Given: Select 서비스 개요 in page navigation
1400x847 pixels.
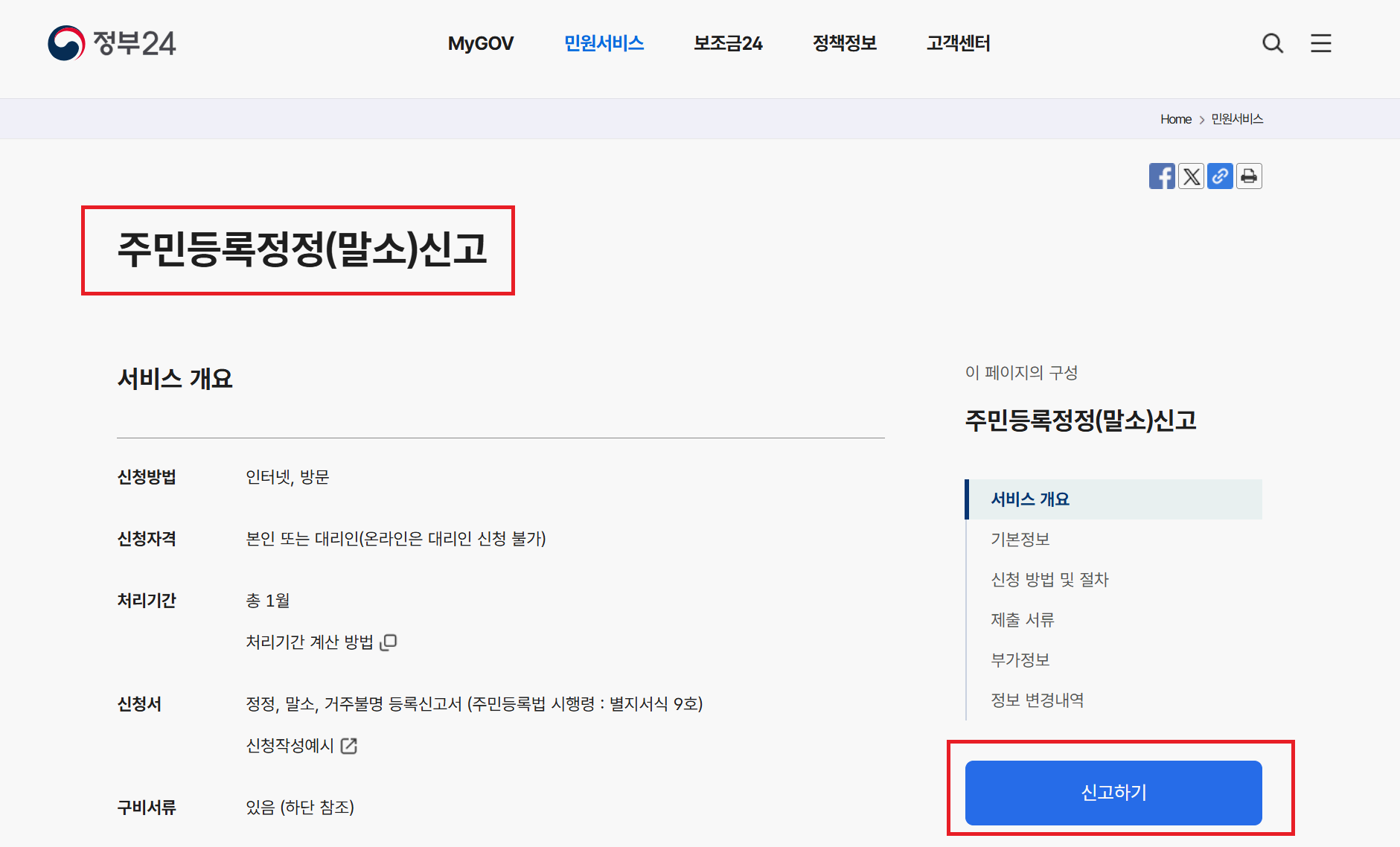Looking at the screenshot, I should pyautogui.click(x=1029, y=499).
